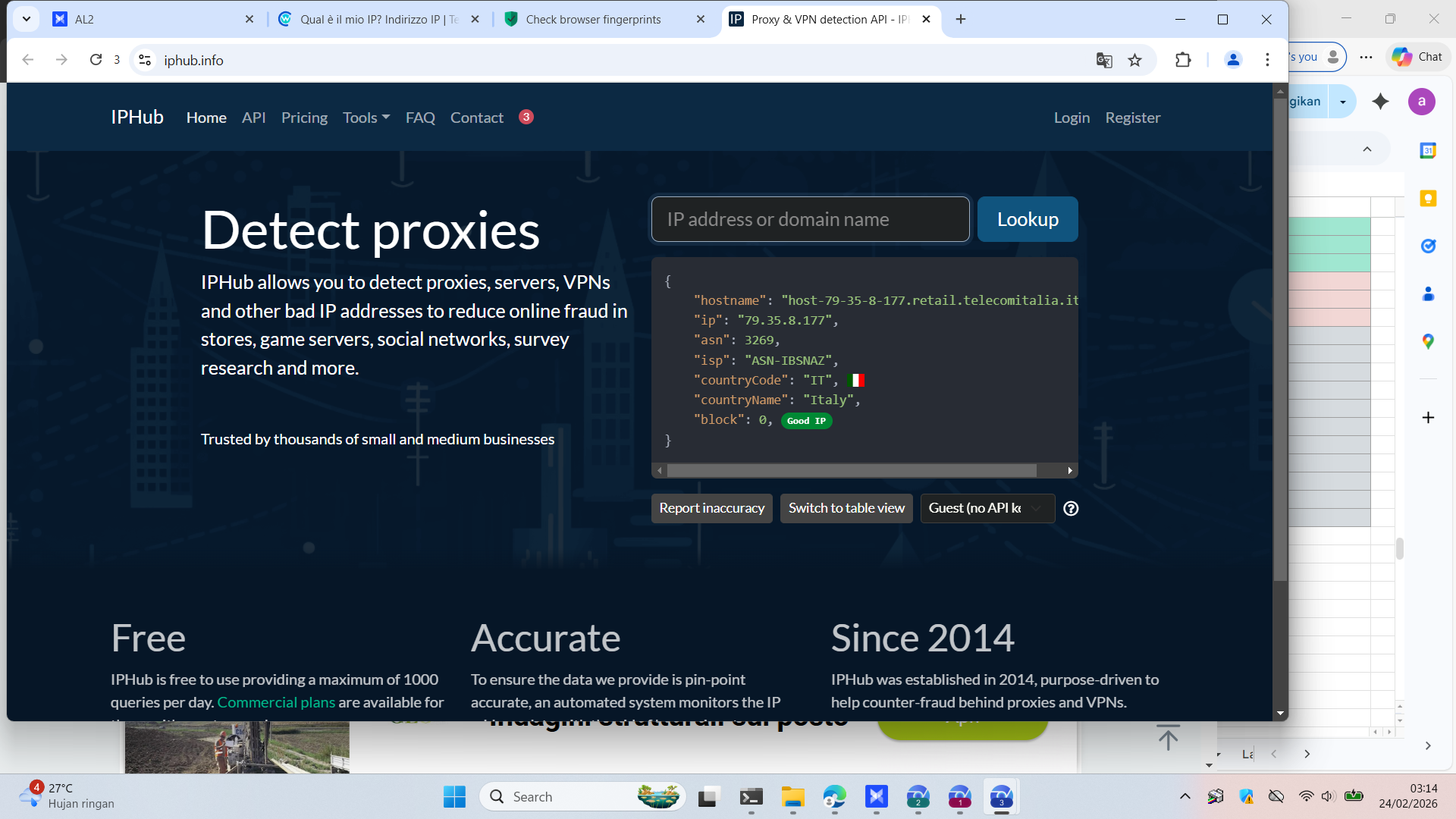The width and height of the screenshot is (1456, 819).
Task: Click the Google Translate icon in address bar
Action: pyautogui.click(x=1104, y=60)
